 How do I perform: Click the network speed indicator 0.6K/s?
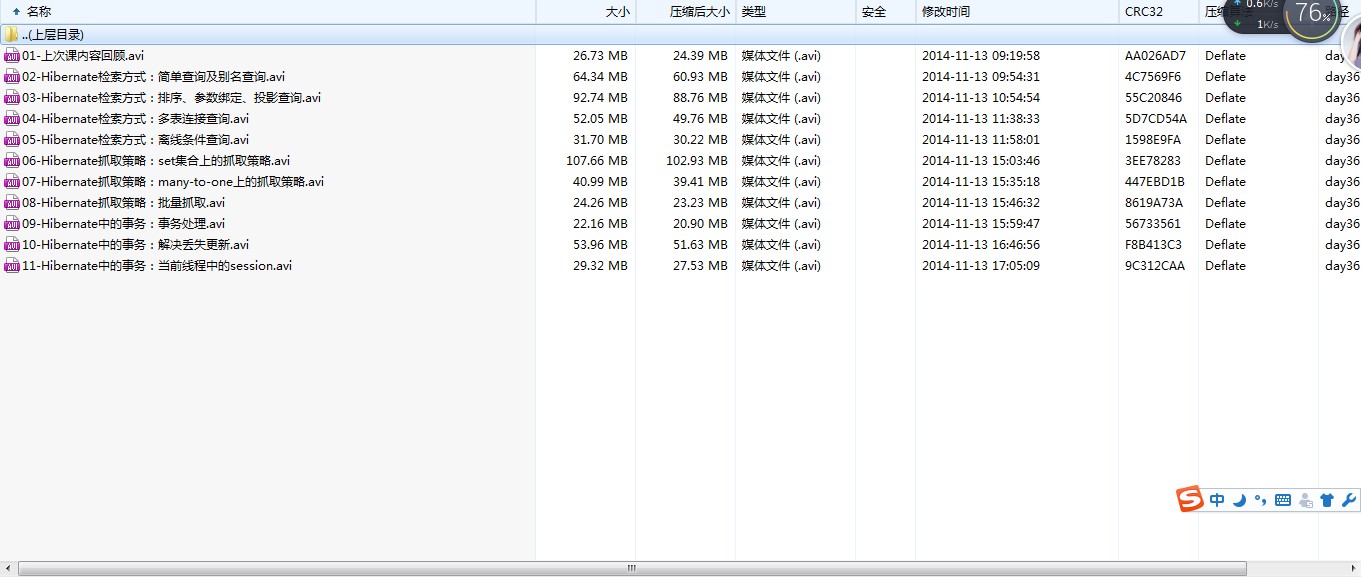(x=1260, y=5)
